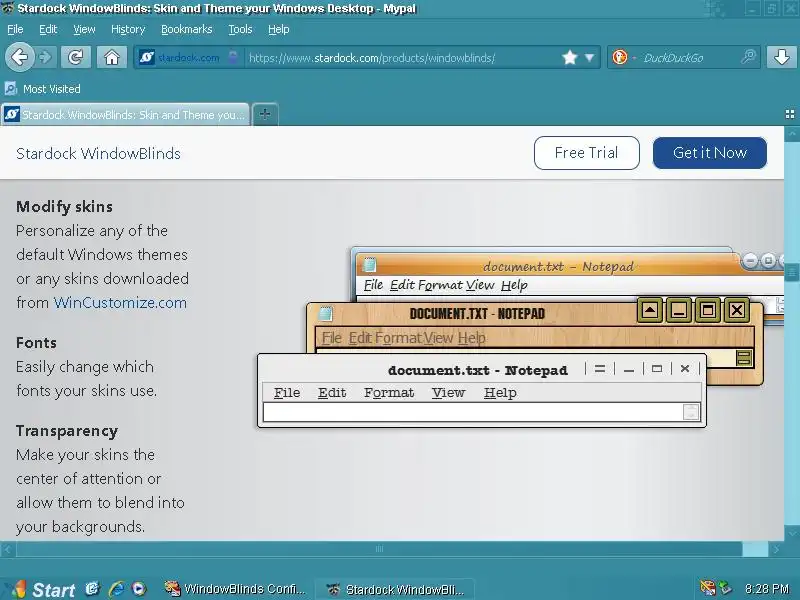Click the first quick launch icon beside Start
The height and width of the screenshot is (600, 800).
(x=92, y=588)
